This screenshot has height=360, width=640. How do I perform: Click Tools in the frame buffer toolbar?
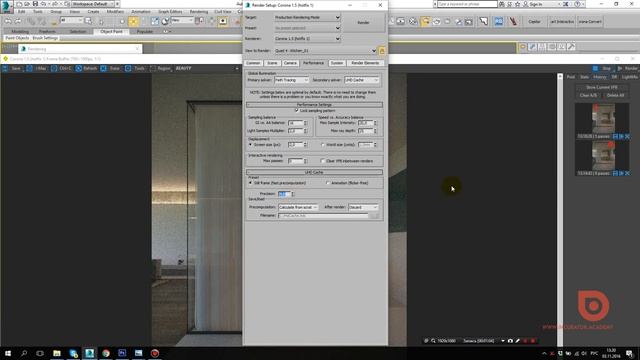pos(136,68)
